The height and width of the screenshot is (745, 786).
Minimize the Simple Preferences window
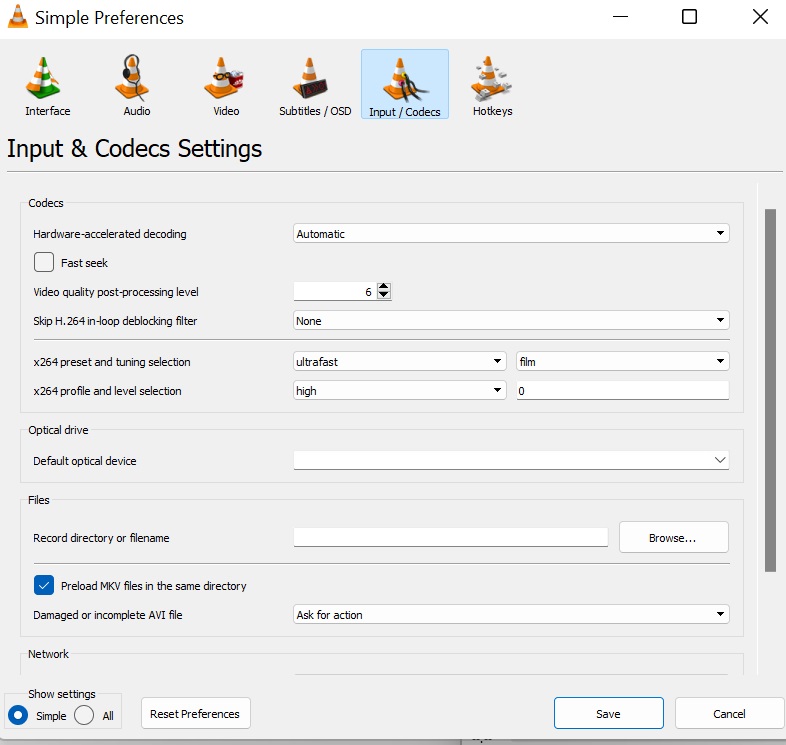(621, 17)
